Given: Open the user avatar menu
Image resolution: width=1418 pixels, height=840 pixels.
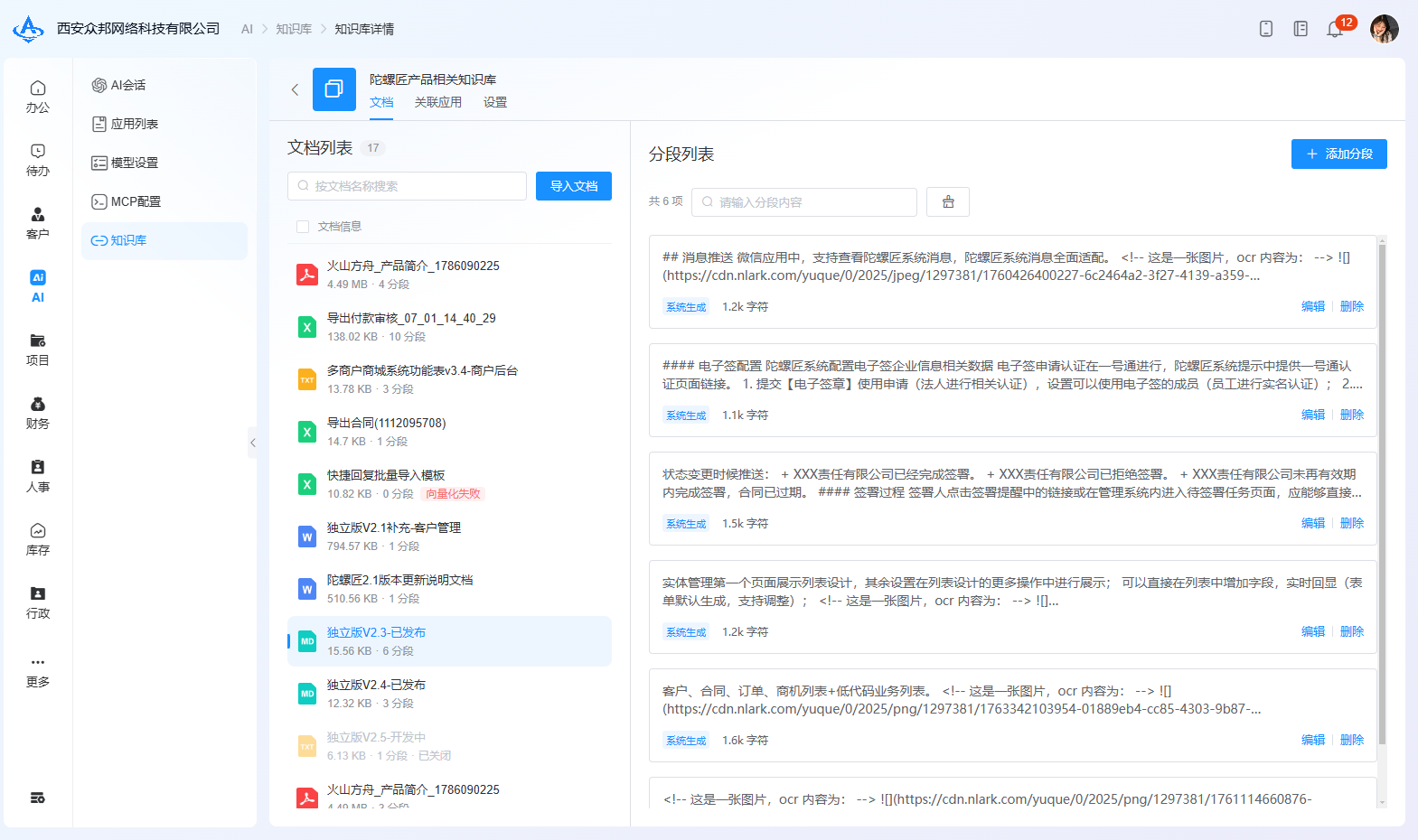Looking at the screenshot, I should point(1385,29).
